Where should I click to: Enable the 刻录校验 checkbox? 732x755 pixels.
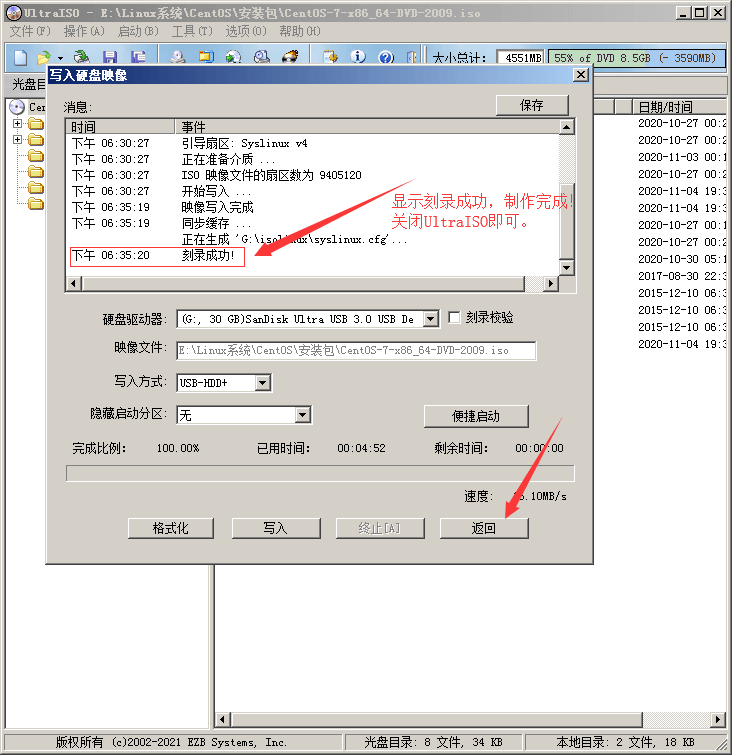[x=455, y=318]
